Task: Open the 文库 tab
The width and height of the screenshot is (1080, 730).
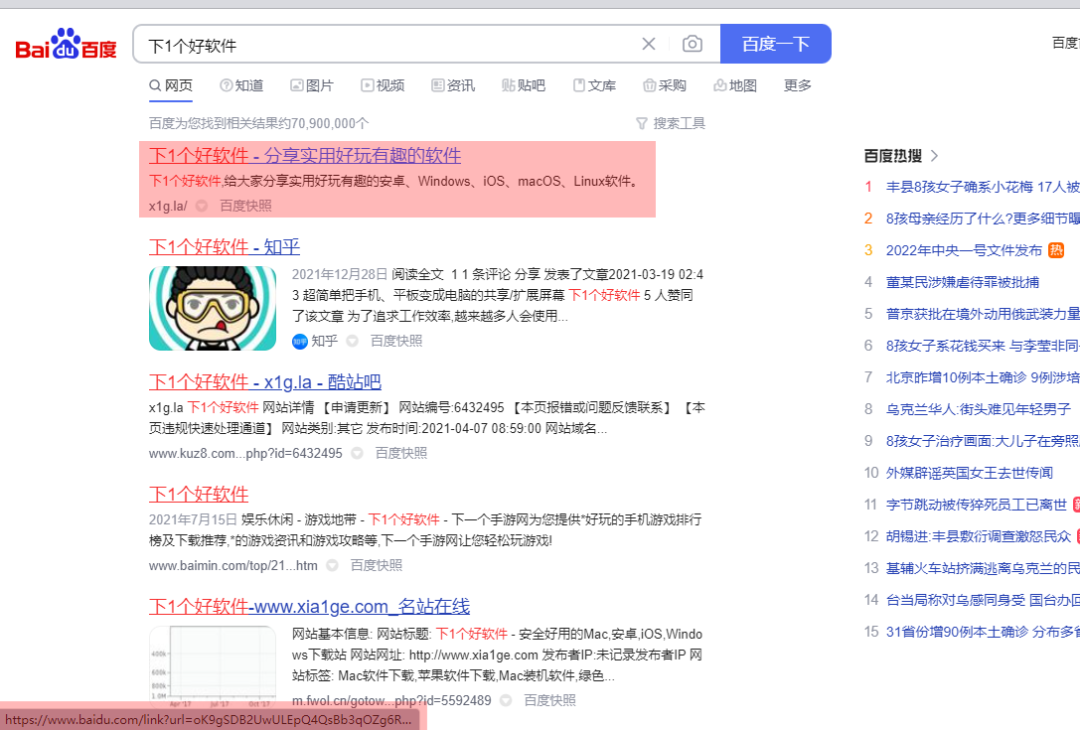Action: coord(594,85)
